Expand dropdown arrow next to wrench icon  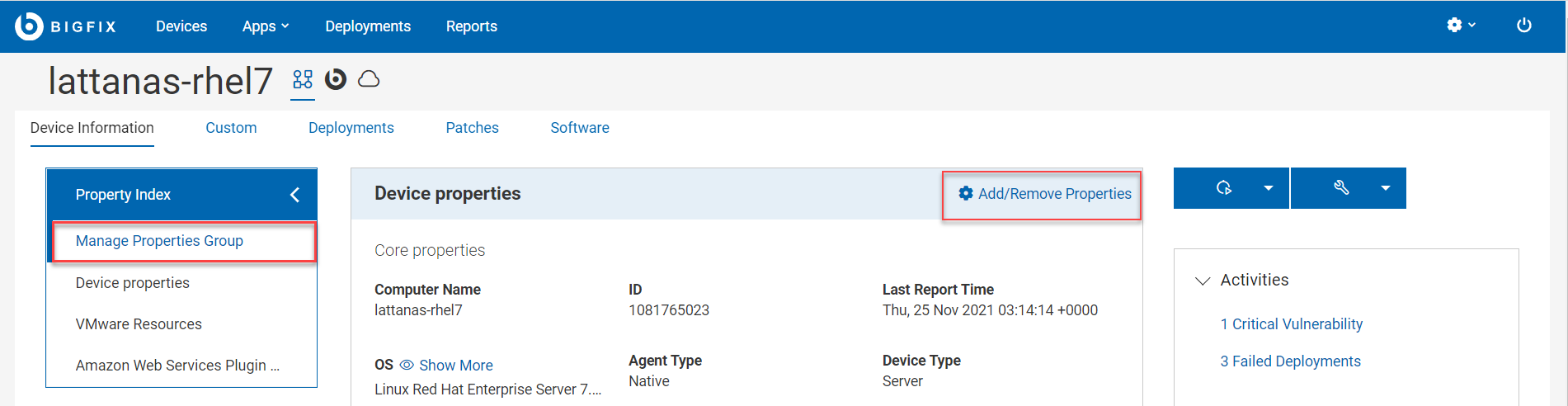pyautogui.click(x=1386, y=188)
